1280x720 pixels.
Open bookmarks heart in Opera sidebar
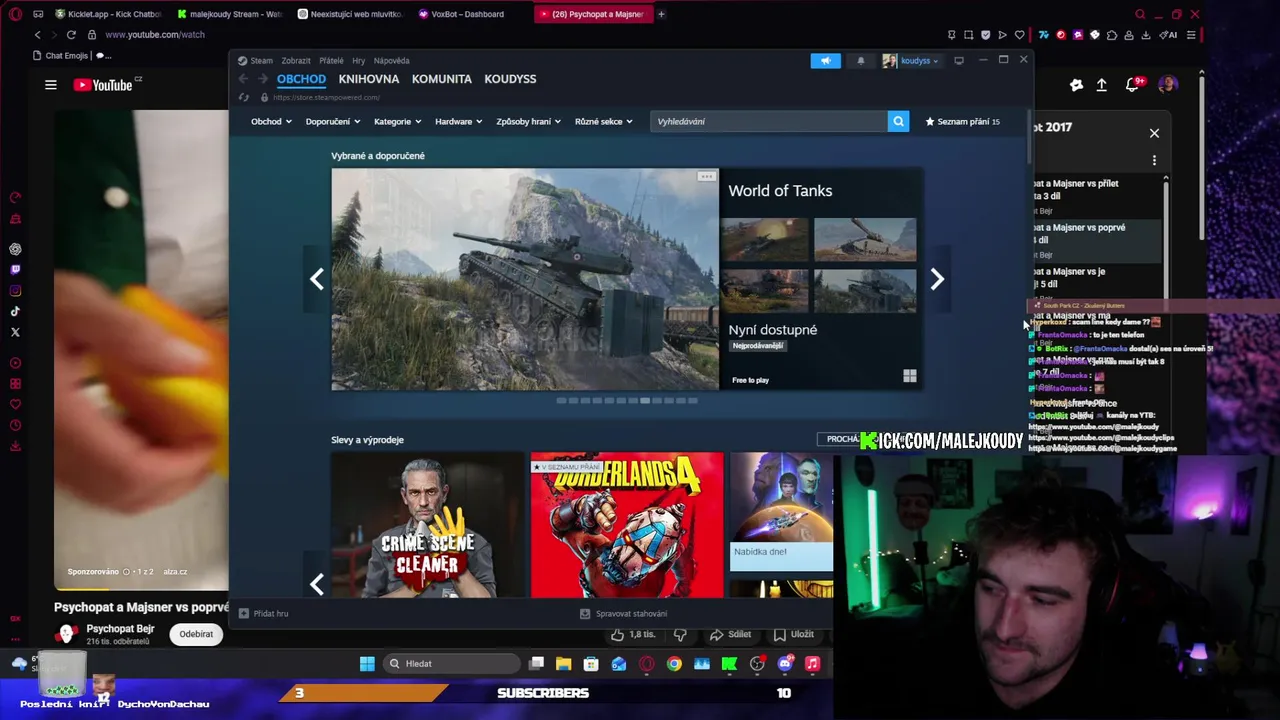coord(15,404)
